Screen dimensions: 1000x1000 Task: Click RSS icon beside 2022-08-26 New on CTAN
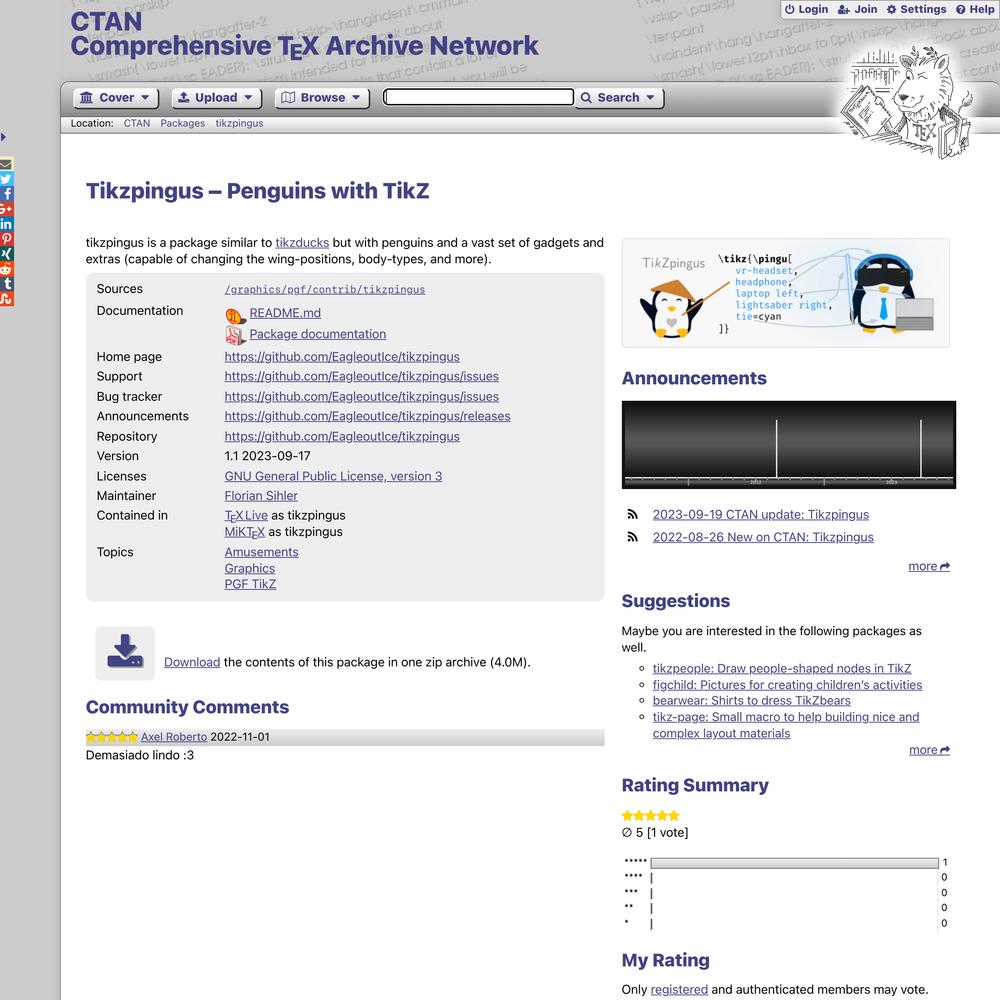633,537
